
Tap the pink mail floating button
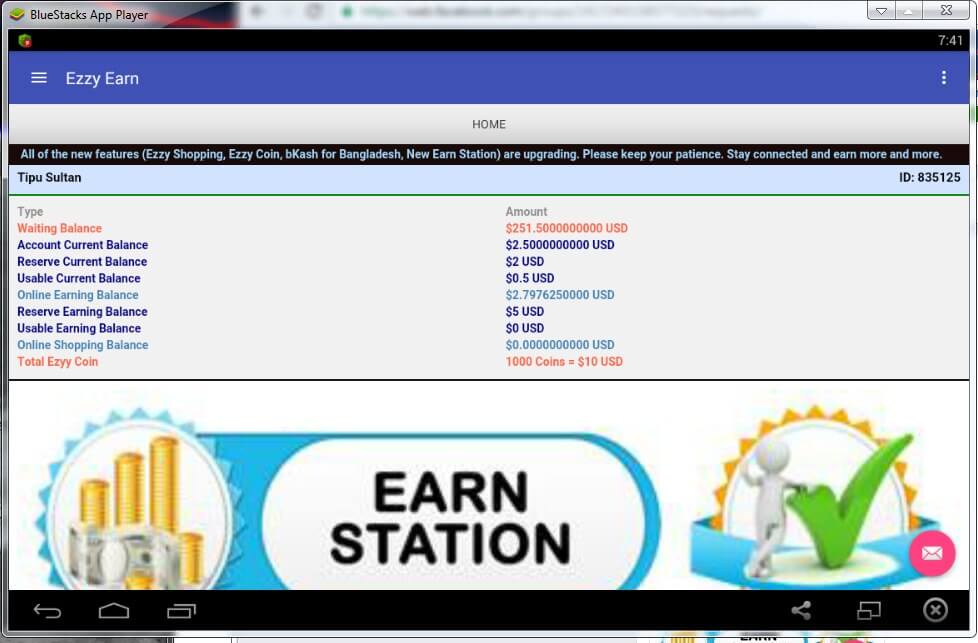931,553
